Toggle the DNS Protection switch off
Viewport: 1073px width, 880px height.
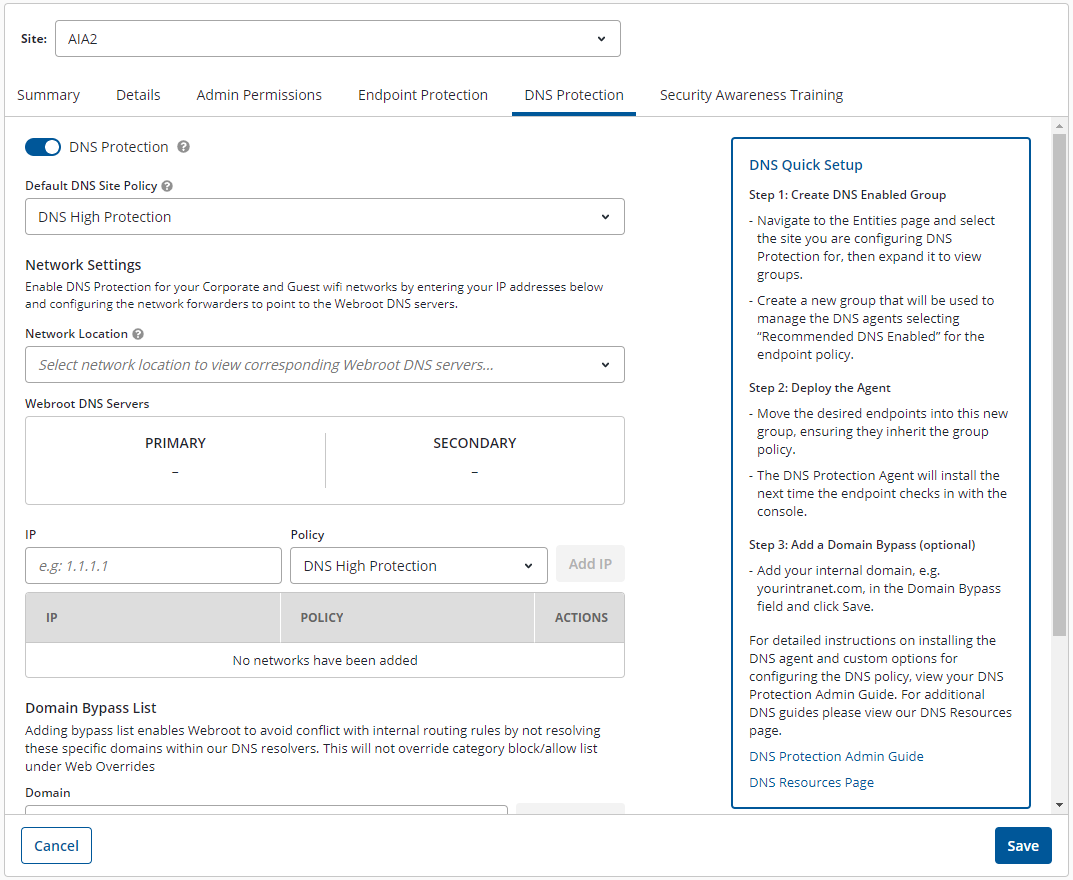click(42, 146)
